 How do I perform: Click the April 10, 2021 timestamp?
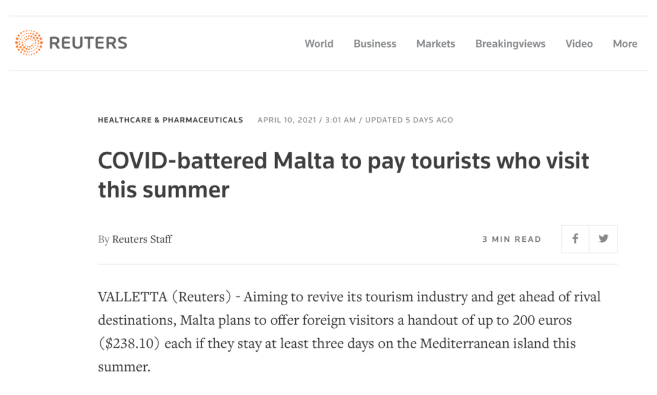click(x=287, y=120)
